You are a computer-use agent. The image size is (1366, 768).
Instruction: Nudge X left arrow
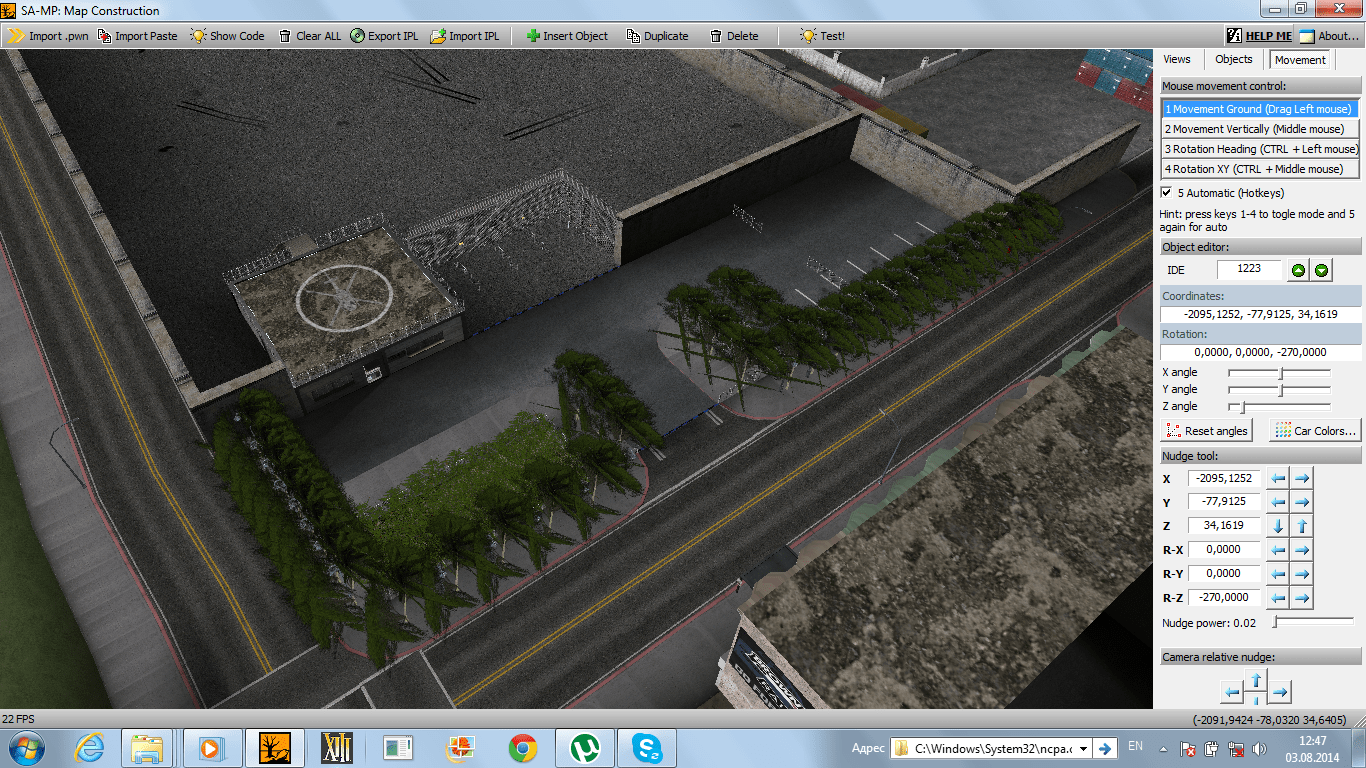[1278, 478]
